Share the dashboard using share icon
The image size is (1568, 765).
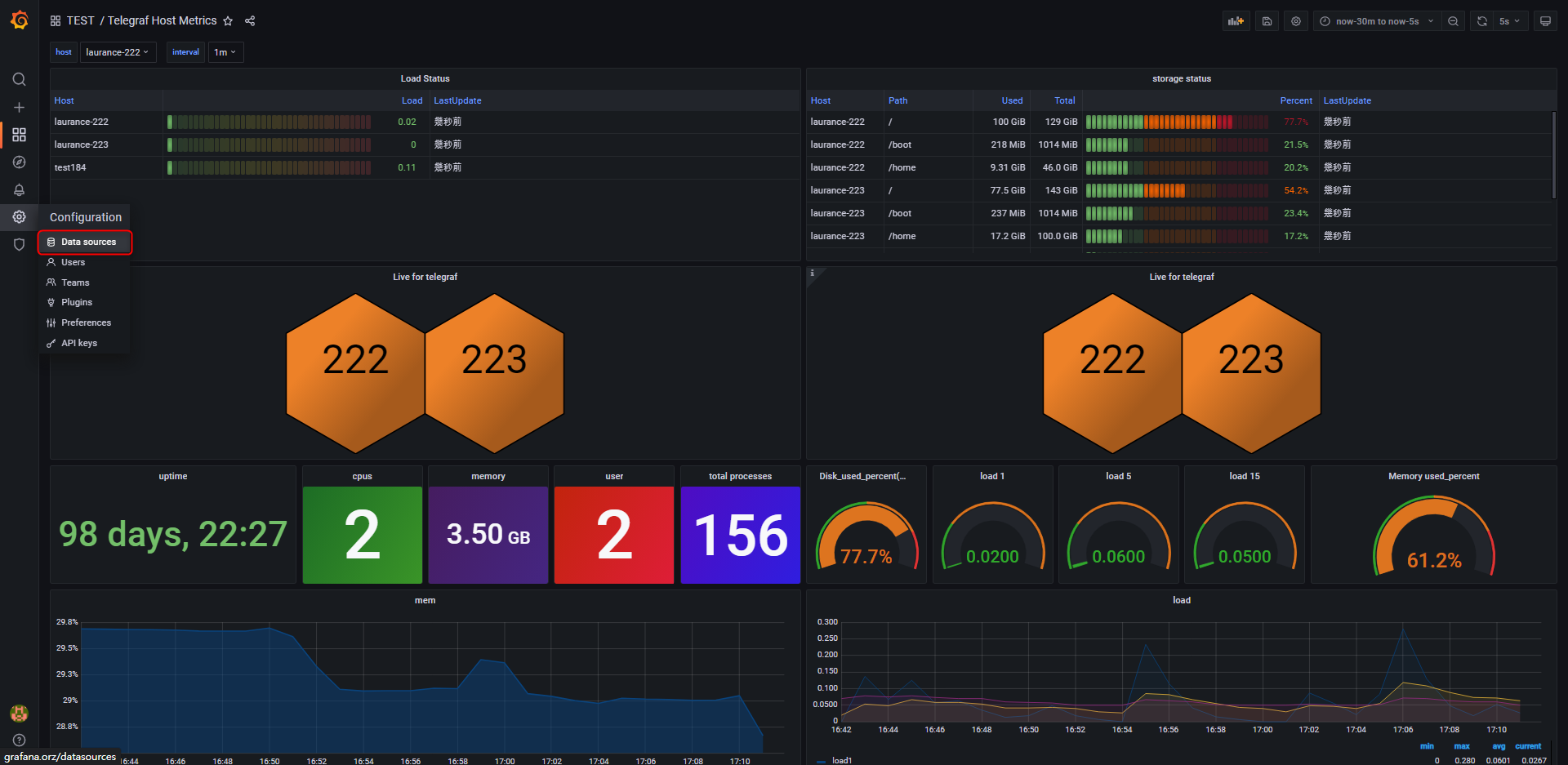pyautogui.click(x=250, y=21)
